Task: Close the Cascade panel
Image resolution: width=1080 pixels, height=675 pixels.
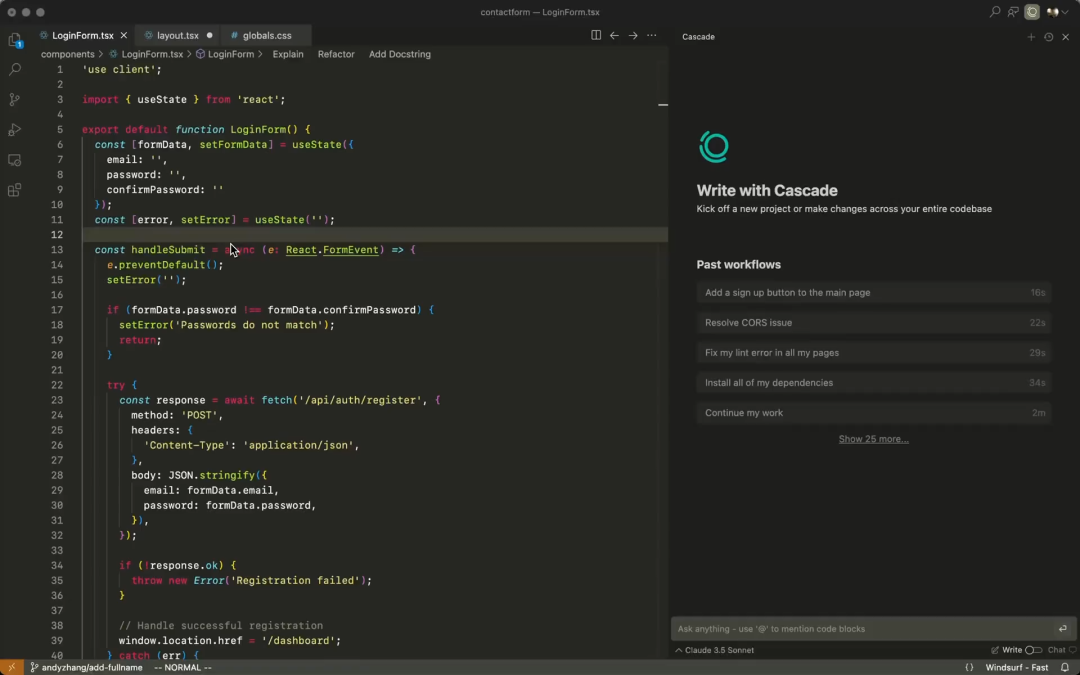Action: pos(1066,37)
